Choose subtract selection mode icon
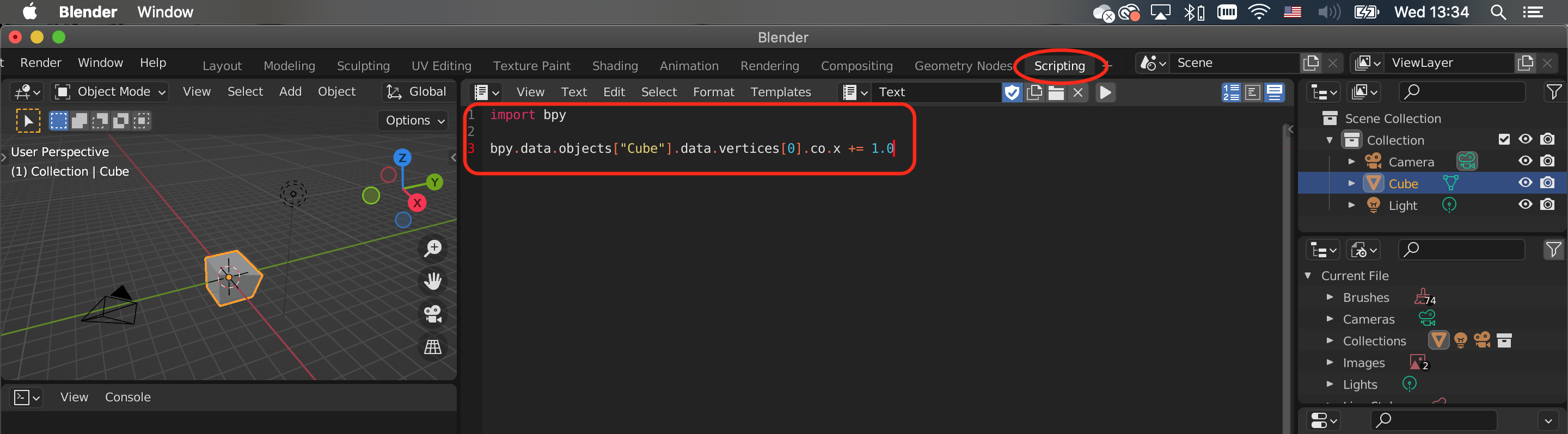Screen dimensions: 1568x434 (x=100, y=120)
